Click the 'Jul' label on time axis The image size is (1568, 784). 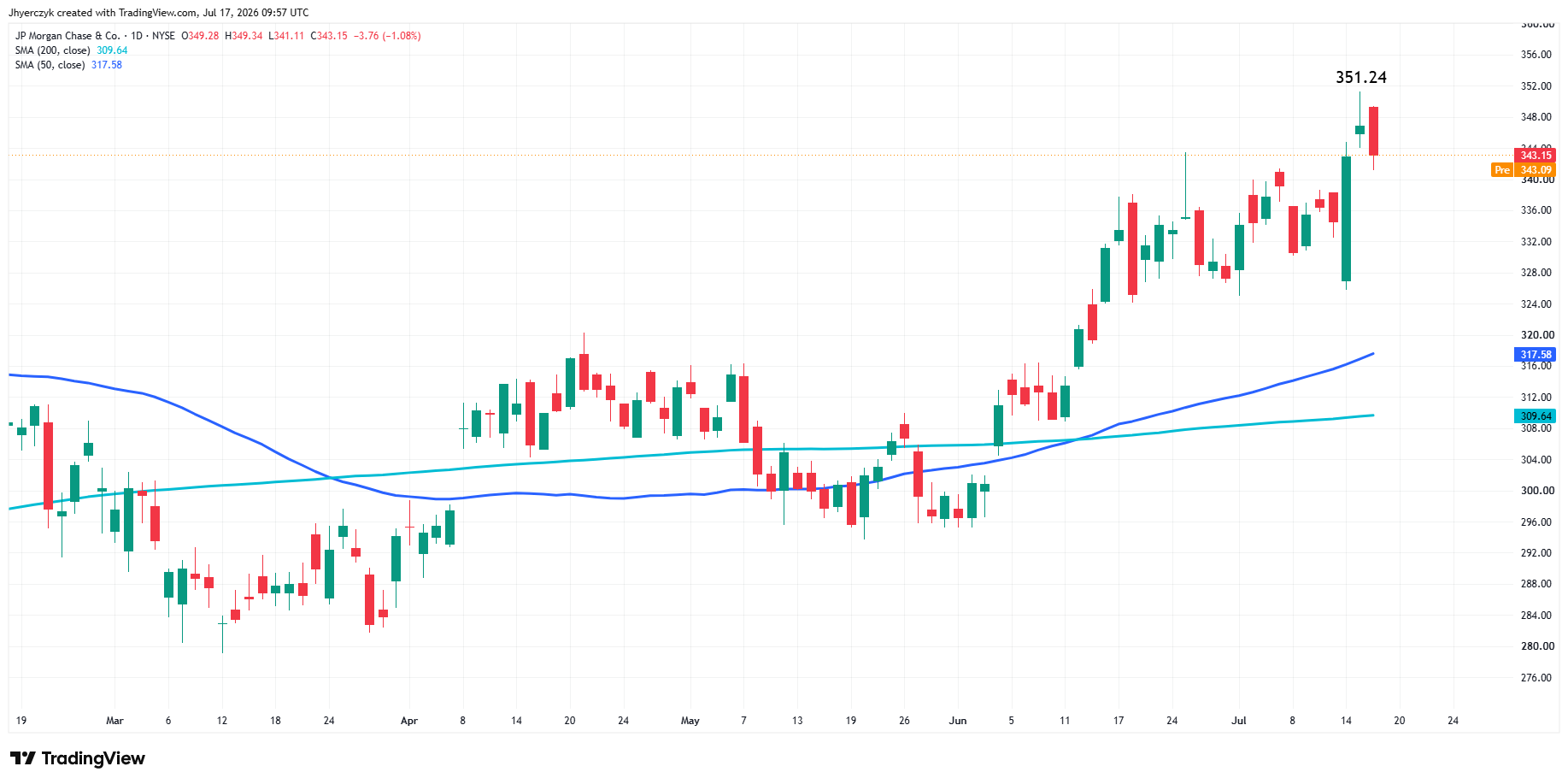(x=1239, y=721)
